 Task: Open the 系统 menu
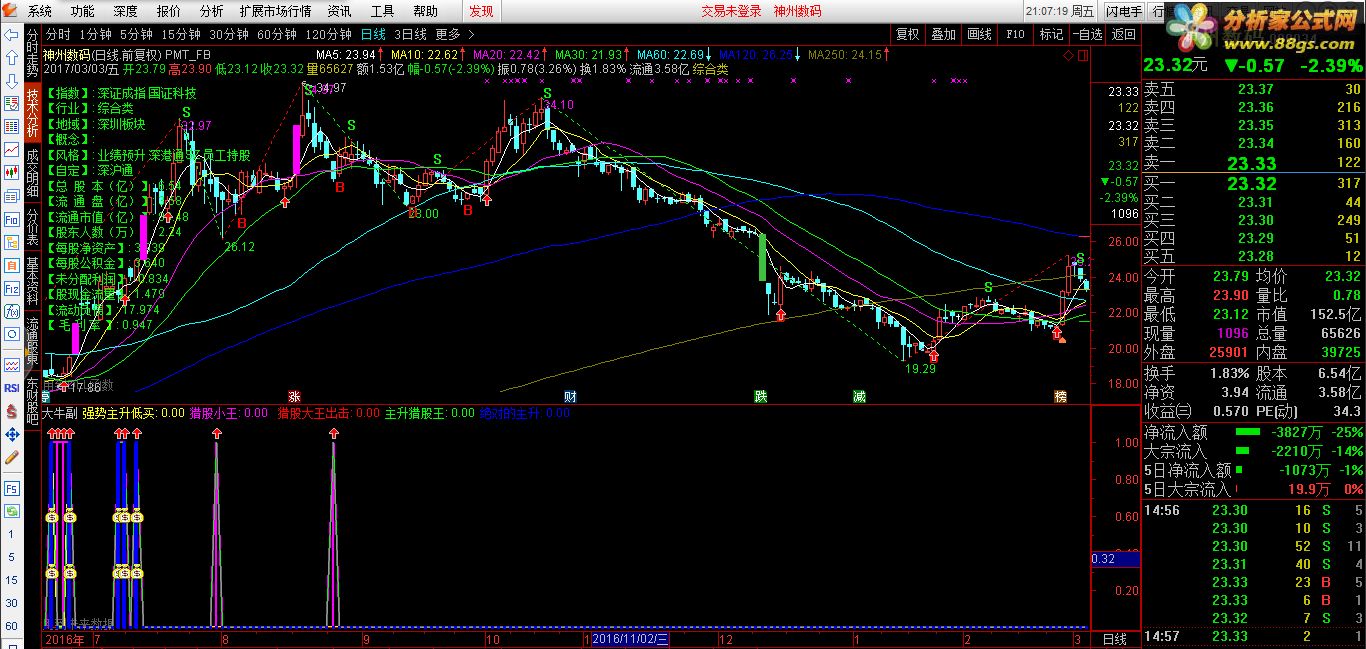pyautogui.click(x=40, y=11)
